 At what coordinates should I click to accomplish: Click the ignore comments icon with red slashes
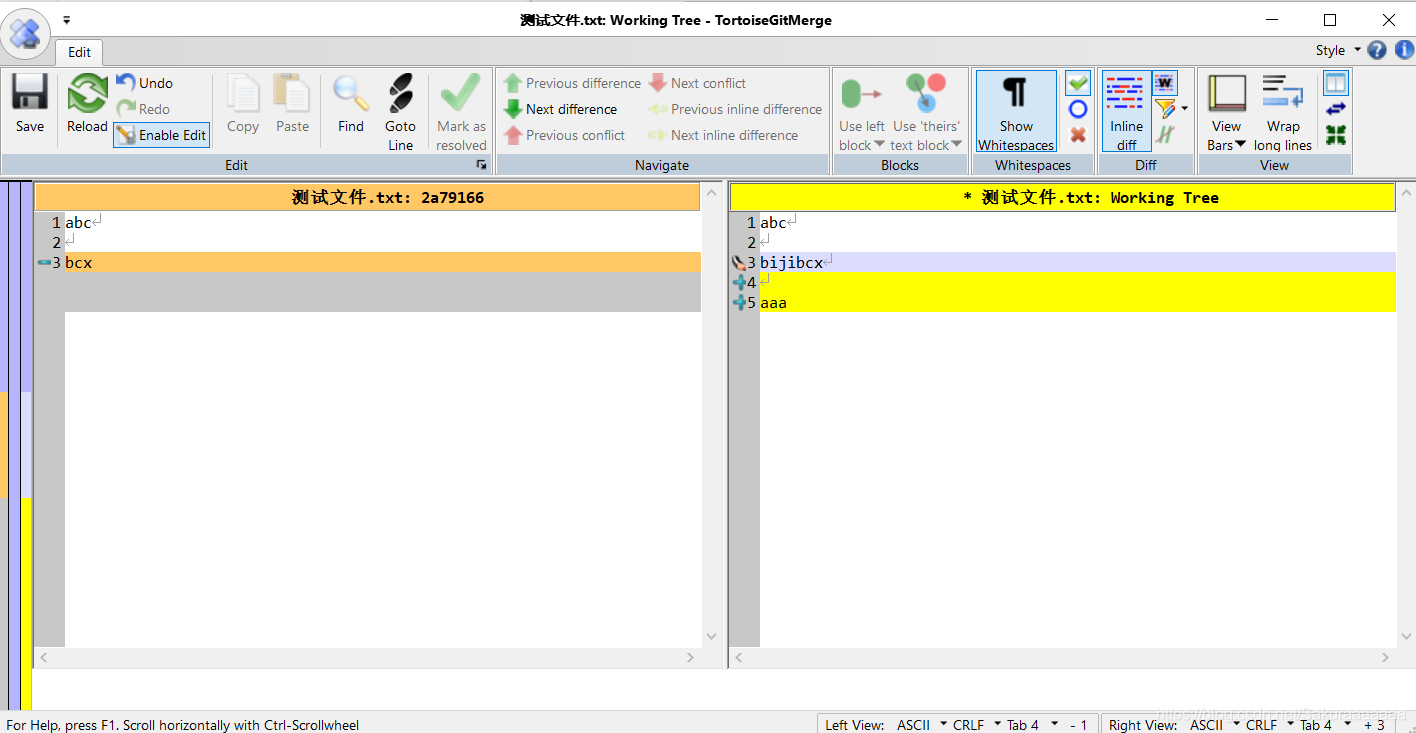(x=1165, y=135)
